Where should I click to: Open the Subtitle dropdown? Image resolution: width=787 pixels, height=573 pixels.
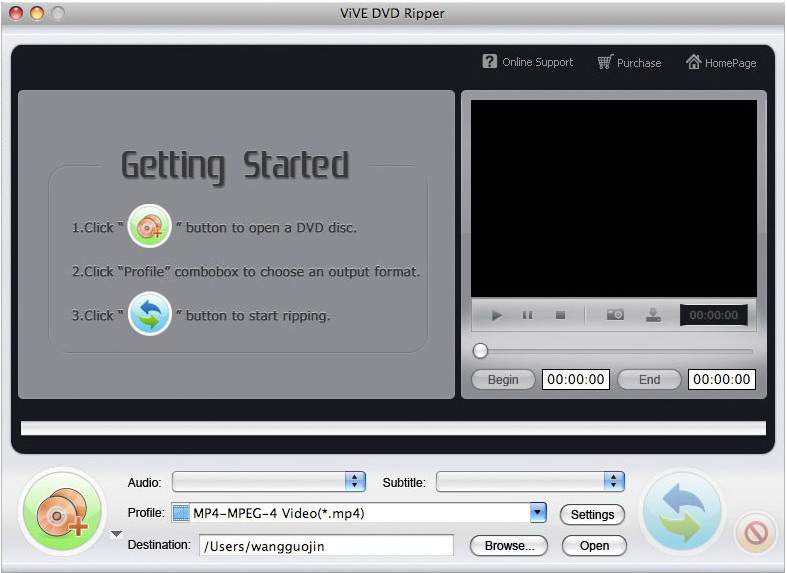[x=531, y=482]
